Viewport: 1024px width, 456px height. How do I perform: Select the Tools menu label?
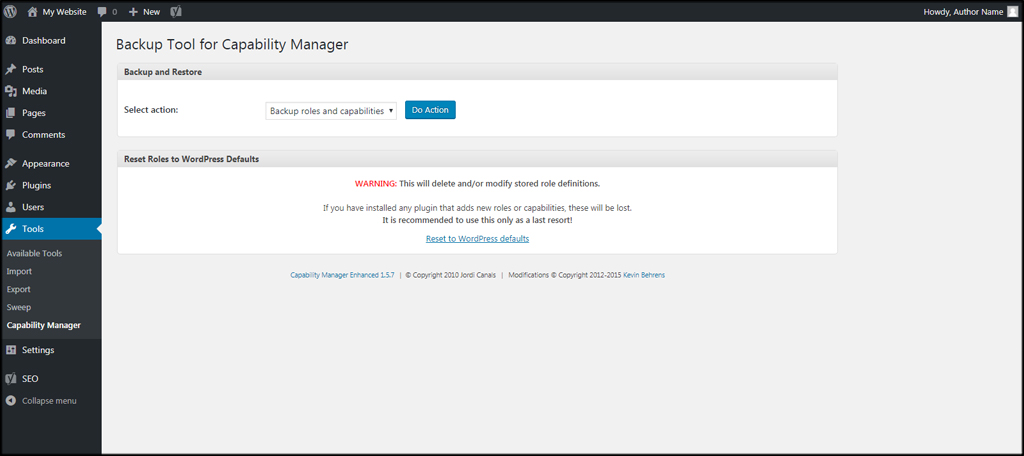(x=33, y=229)
